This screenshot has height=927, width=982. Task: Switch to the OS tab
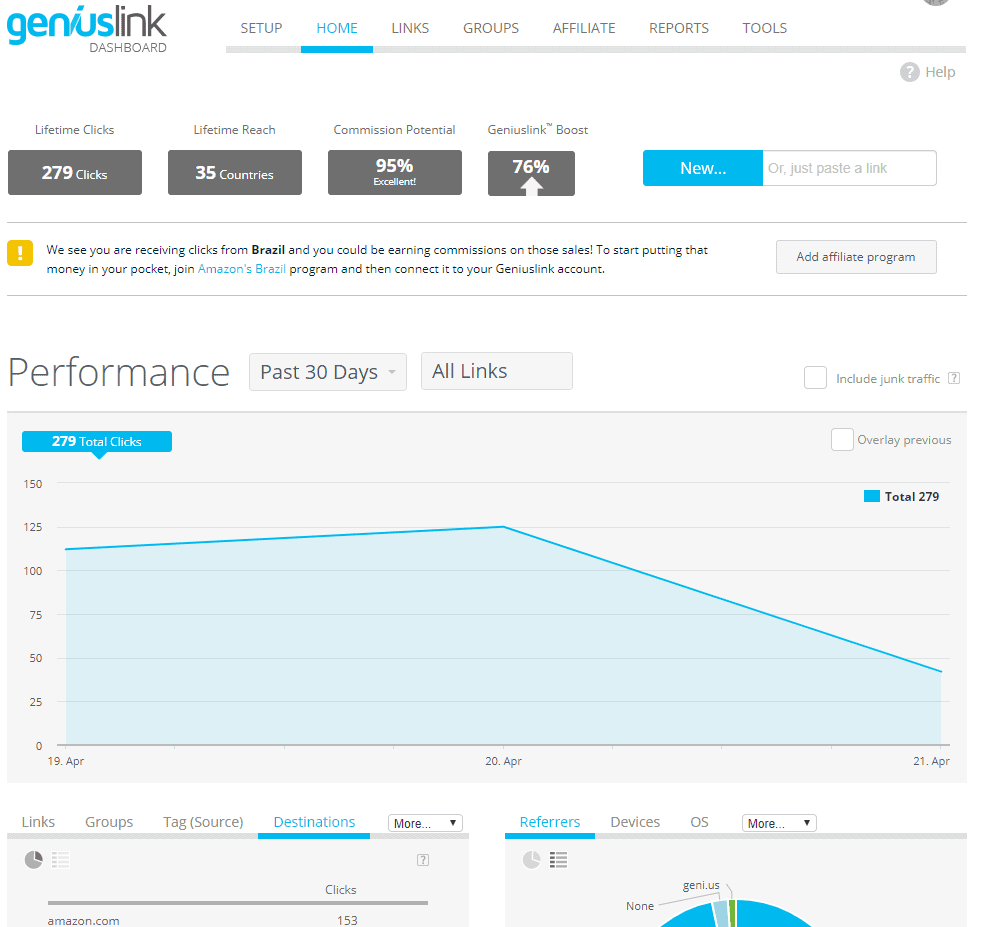(700, 822)
